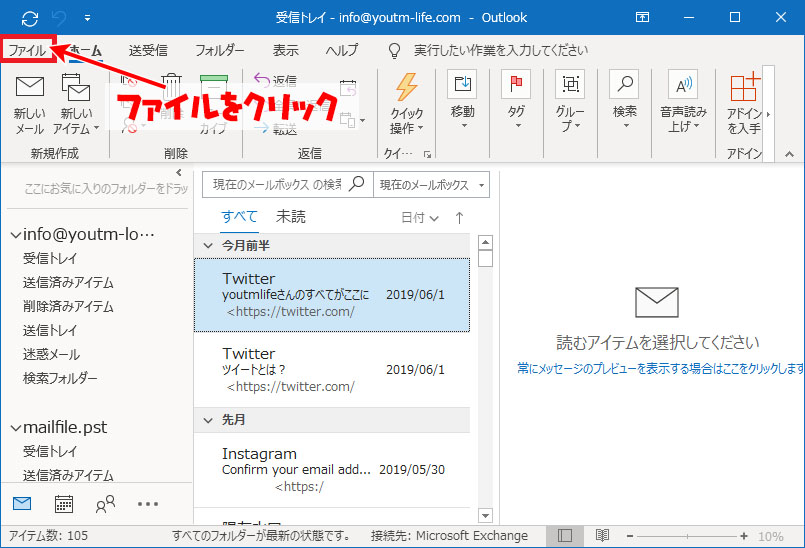Click the send/receive sync icon in title bar

(30, 18)
